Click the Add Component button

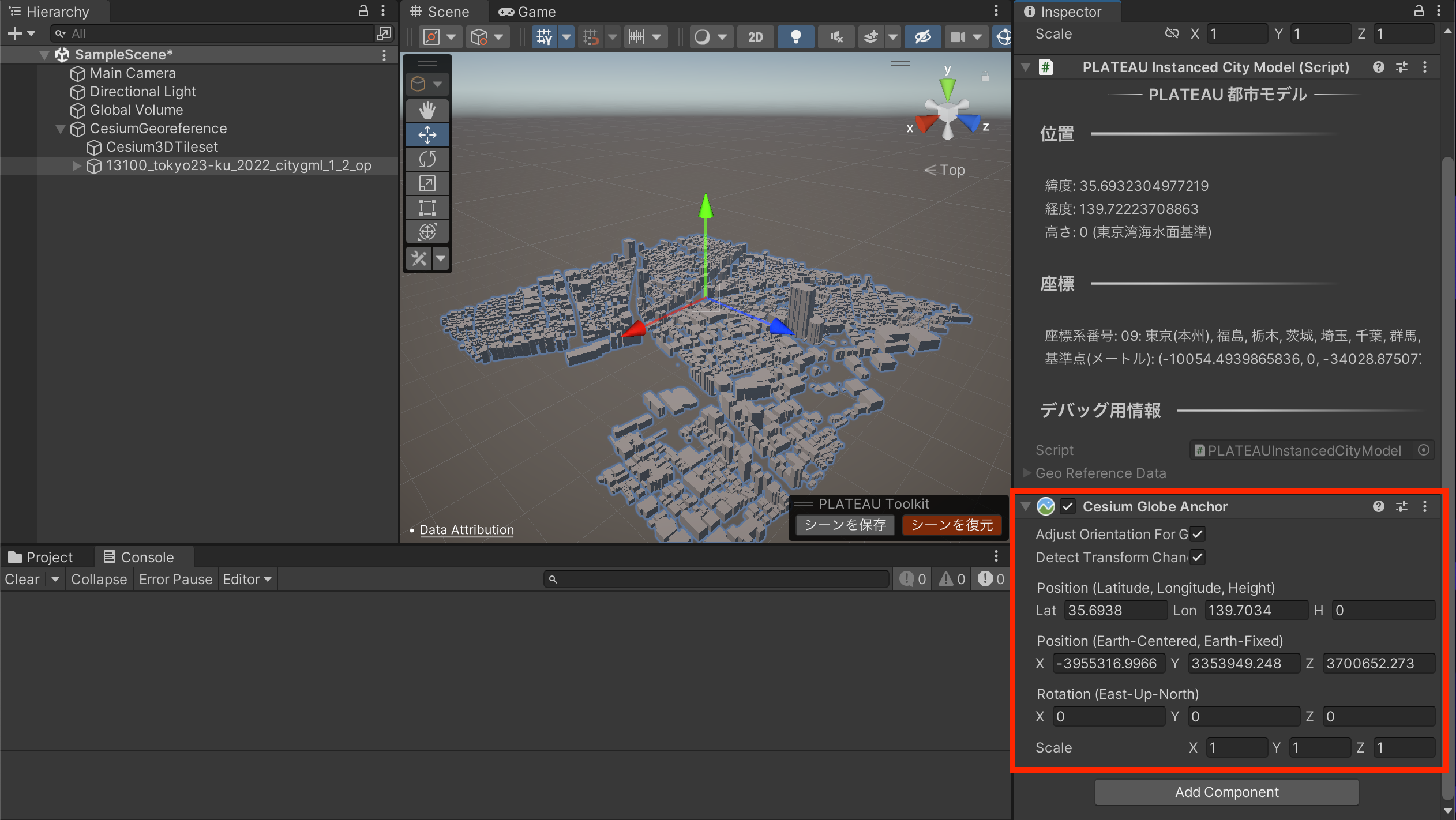click(x=1226, y=792)
